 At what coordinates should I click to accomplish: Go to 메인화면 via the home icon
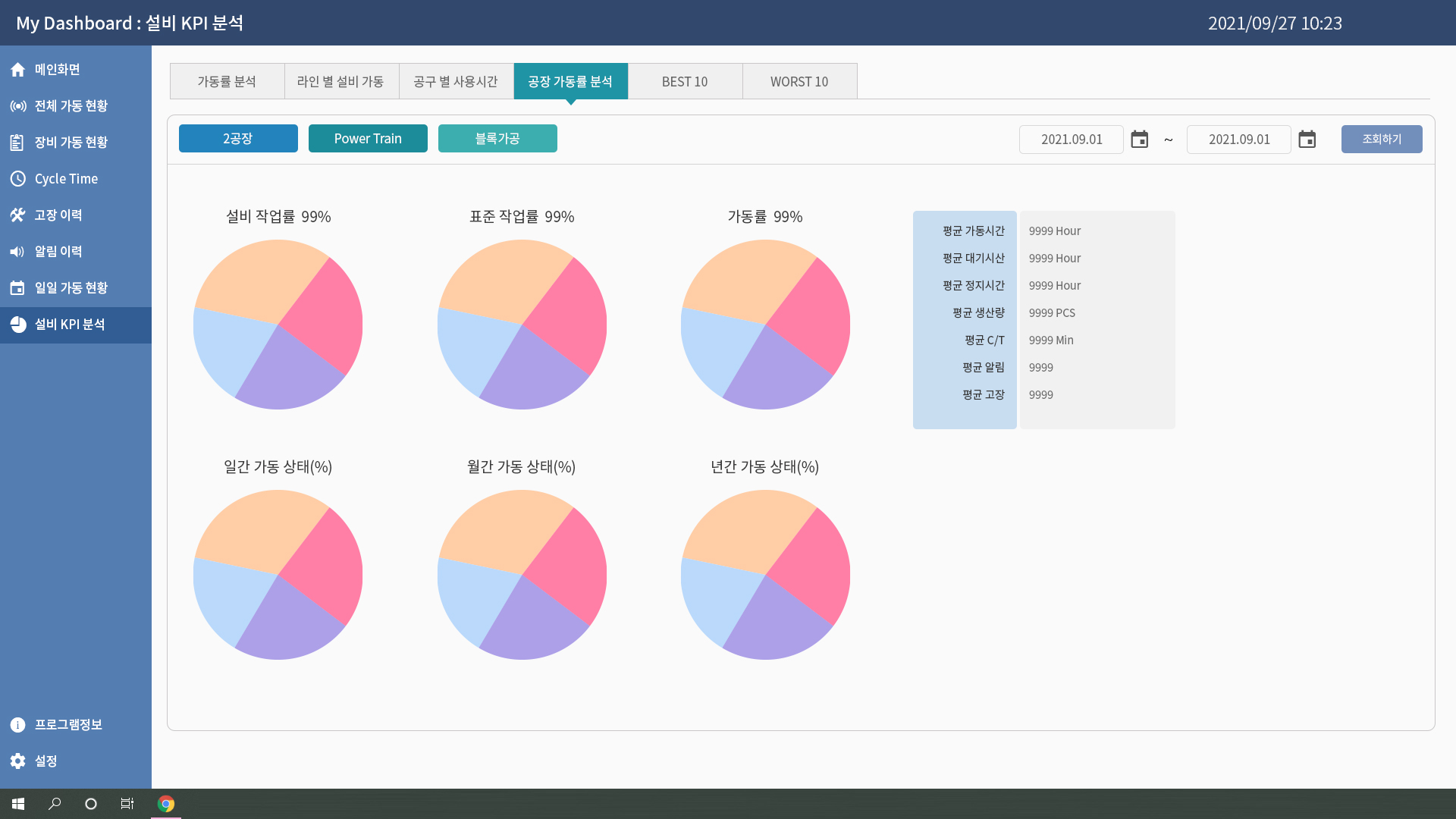[x=18, y=70]
